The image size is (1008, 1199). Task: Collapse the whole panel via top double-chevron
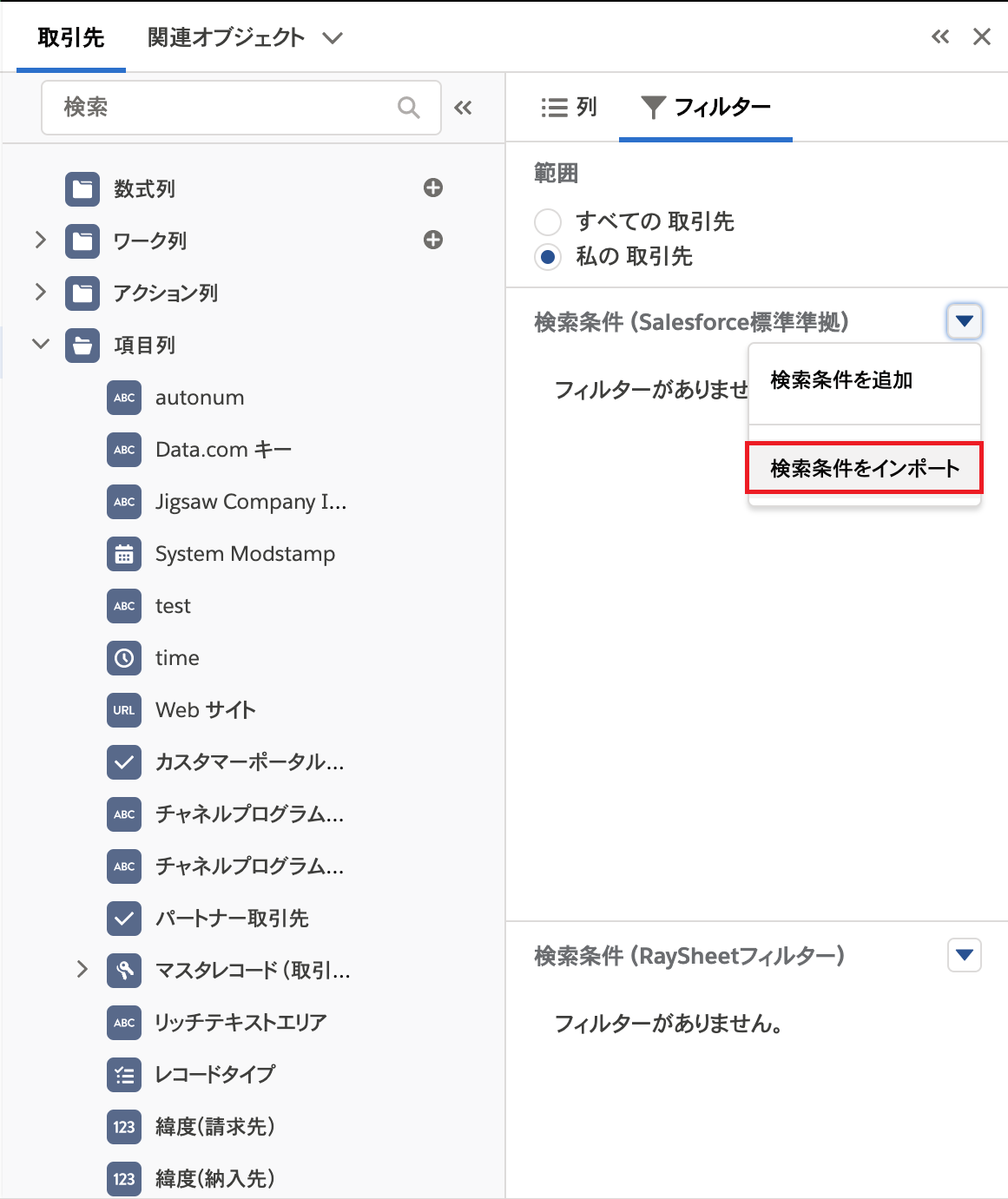[x=940, y=36]
